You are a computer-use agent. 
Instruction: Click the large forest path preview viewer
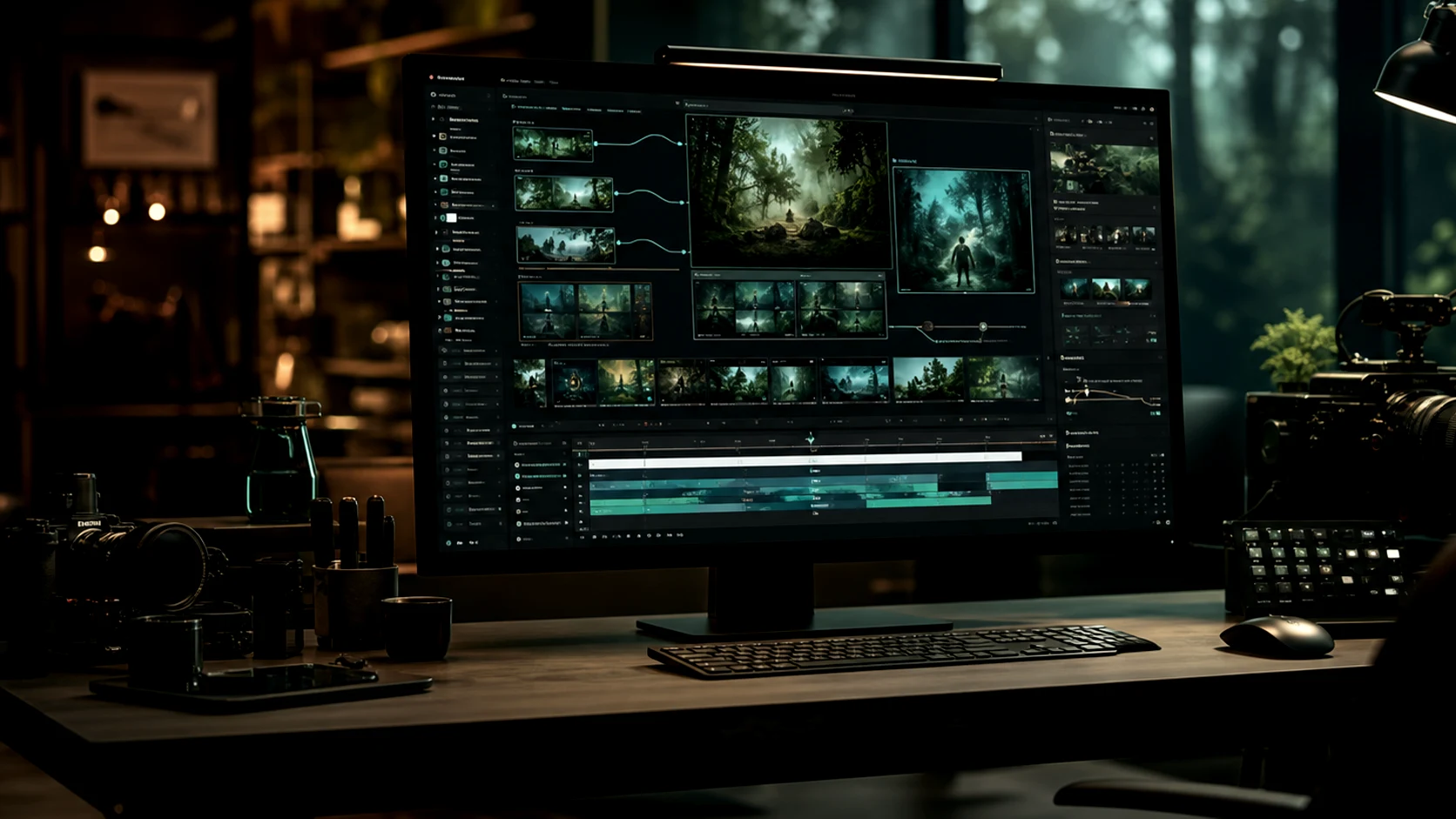[x=788, y=191]
